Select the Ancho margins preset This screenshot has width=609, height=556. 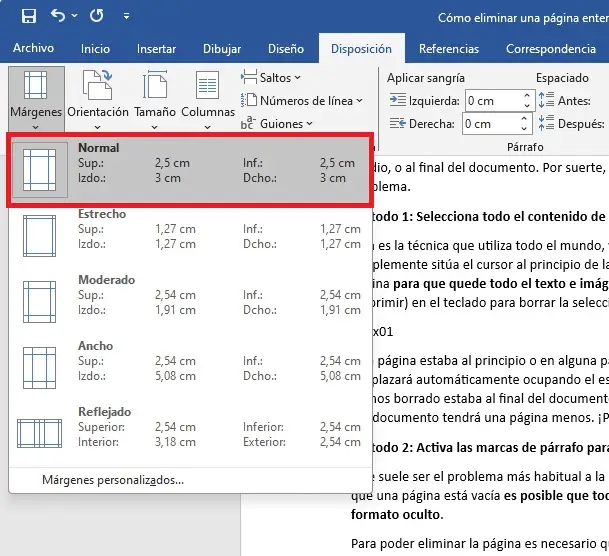[x=190, y=368]
